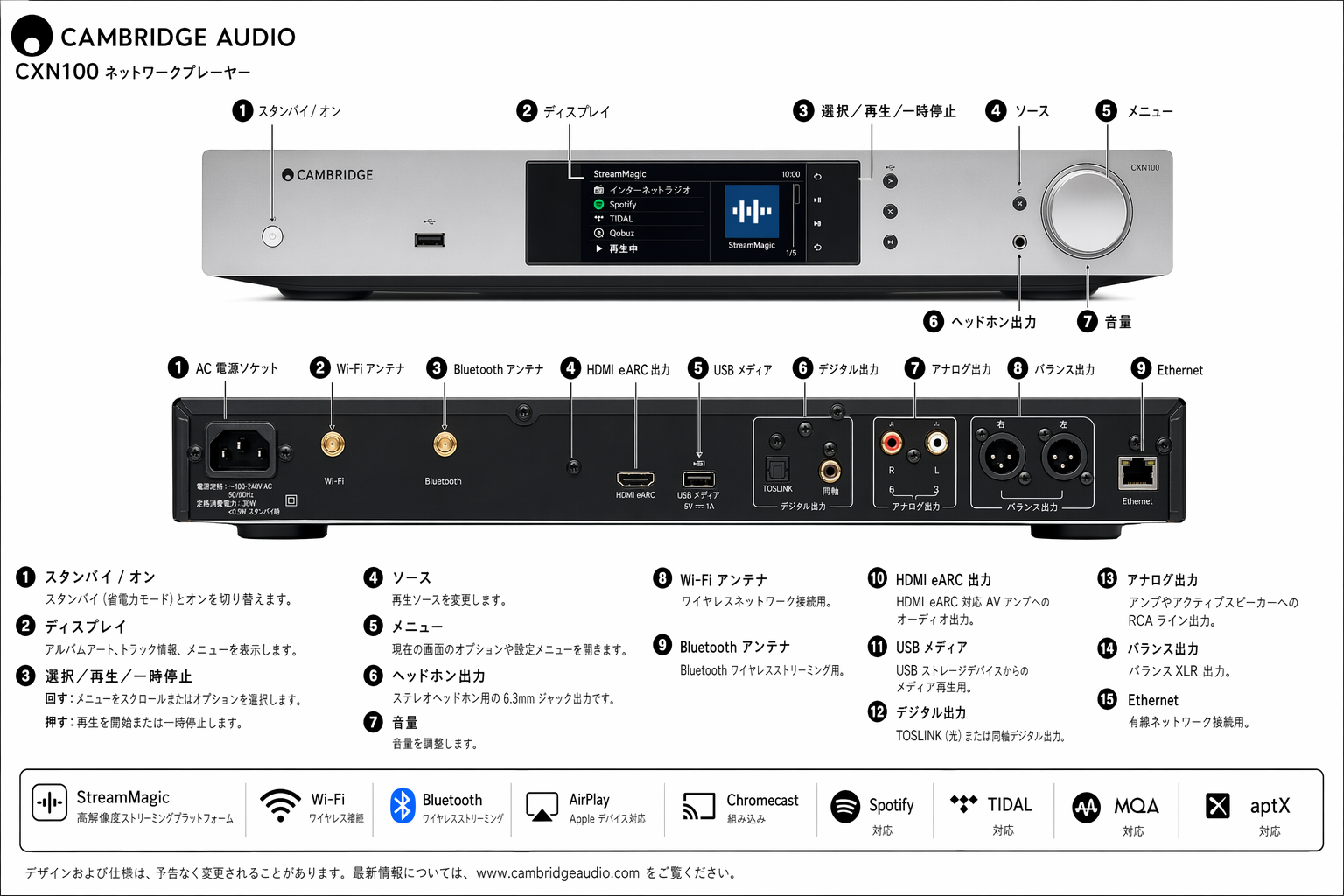Click the Qobuz icon in the display list
This screenshot has height=896, width=1344.
coord(599,233)
